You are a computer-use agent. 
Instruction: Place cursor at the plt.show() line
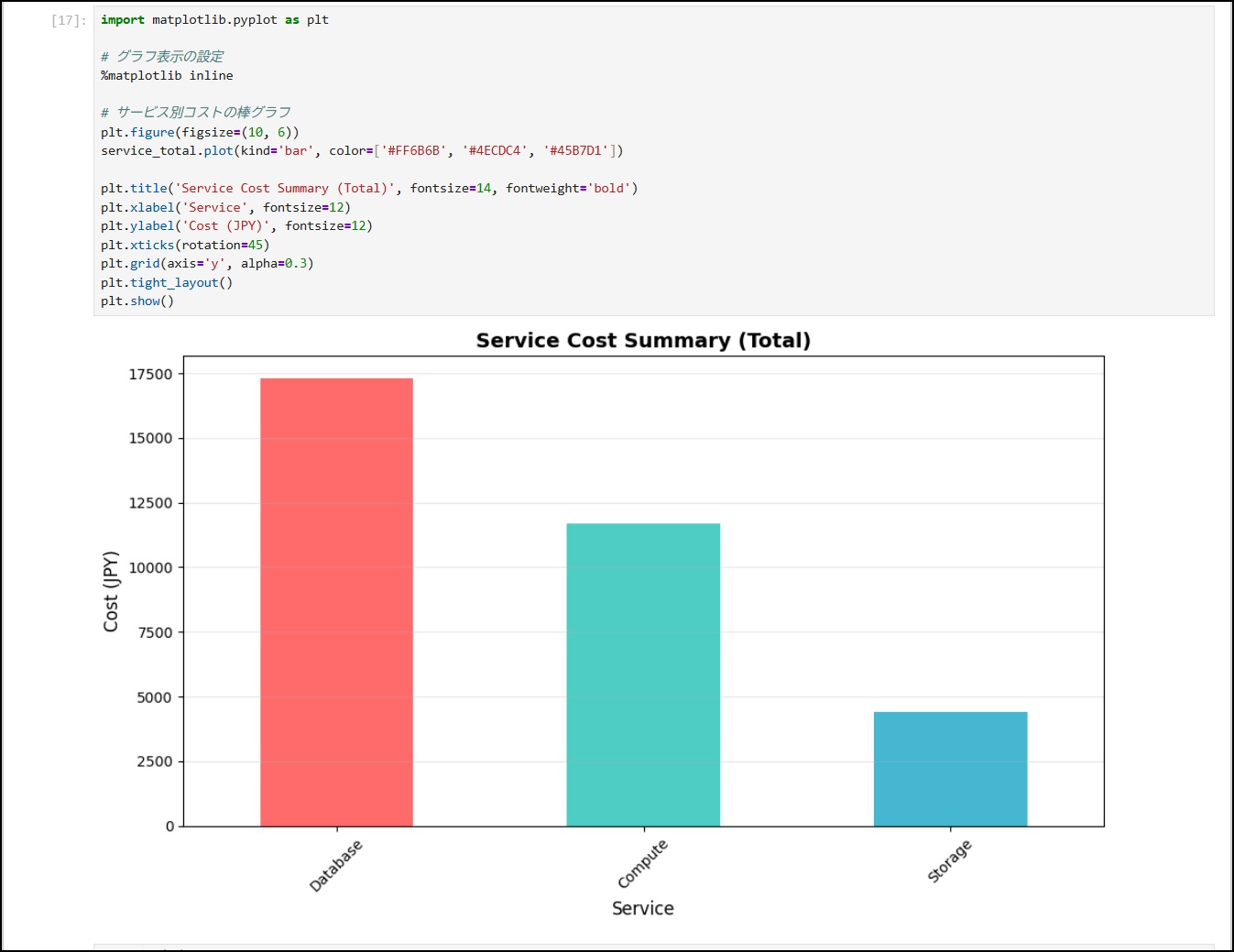click(x=137, y=301)
